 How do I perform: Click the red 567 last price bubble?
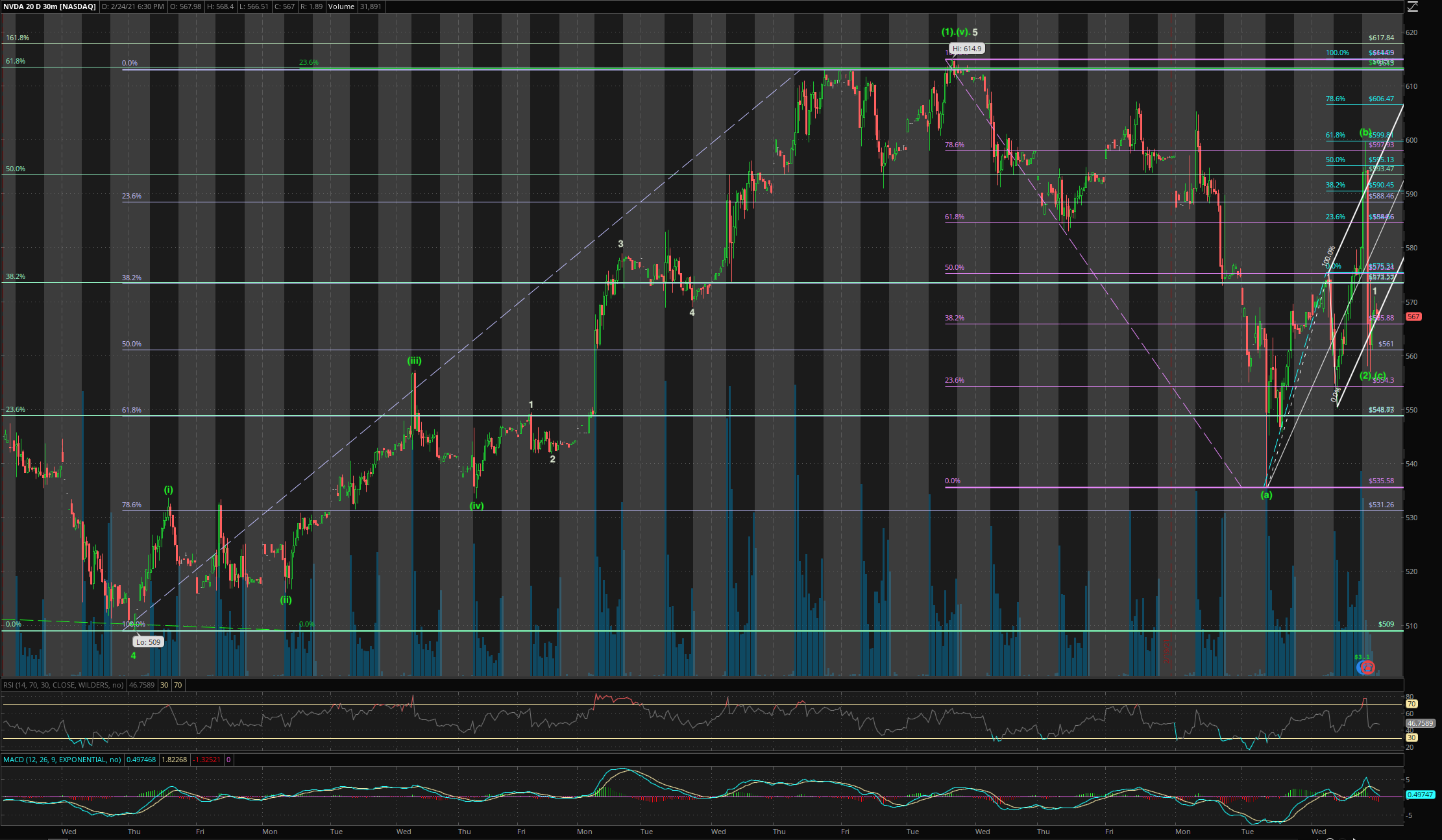pyautogui.click(x=1413, y=317)
